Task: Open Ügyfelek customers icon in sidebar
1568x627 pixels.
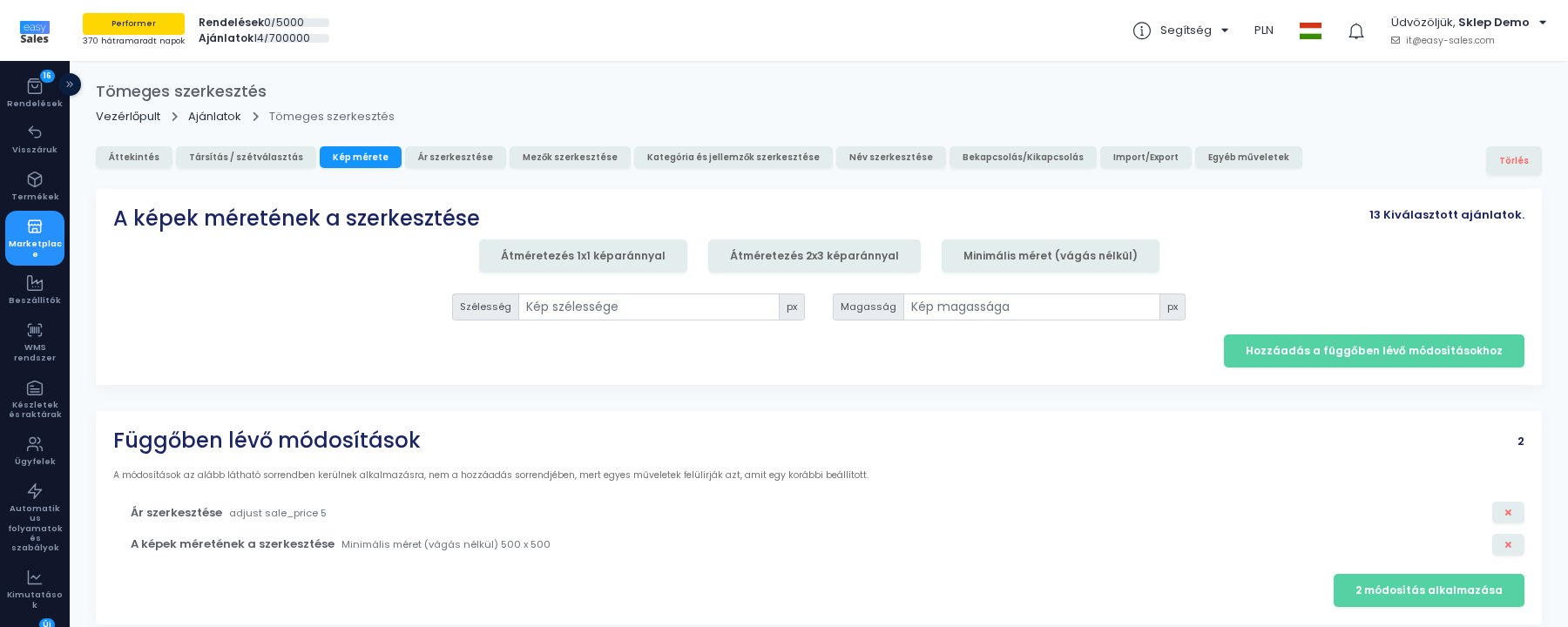Action: [x=35, y=444]
